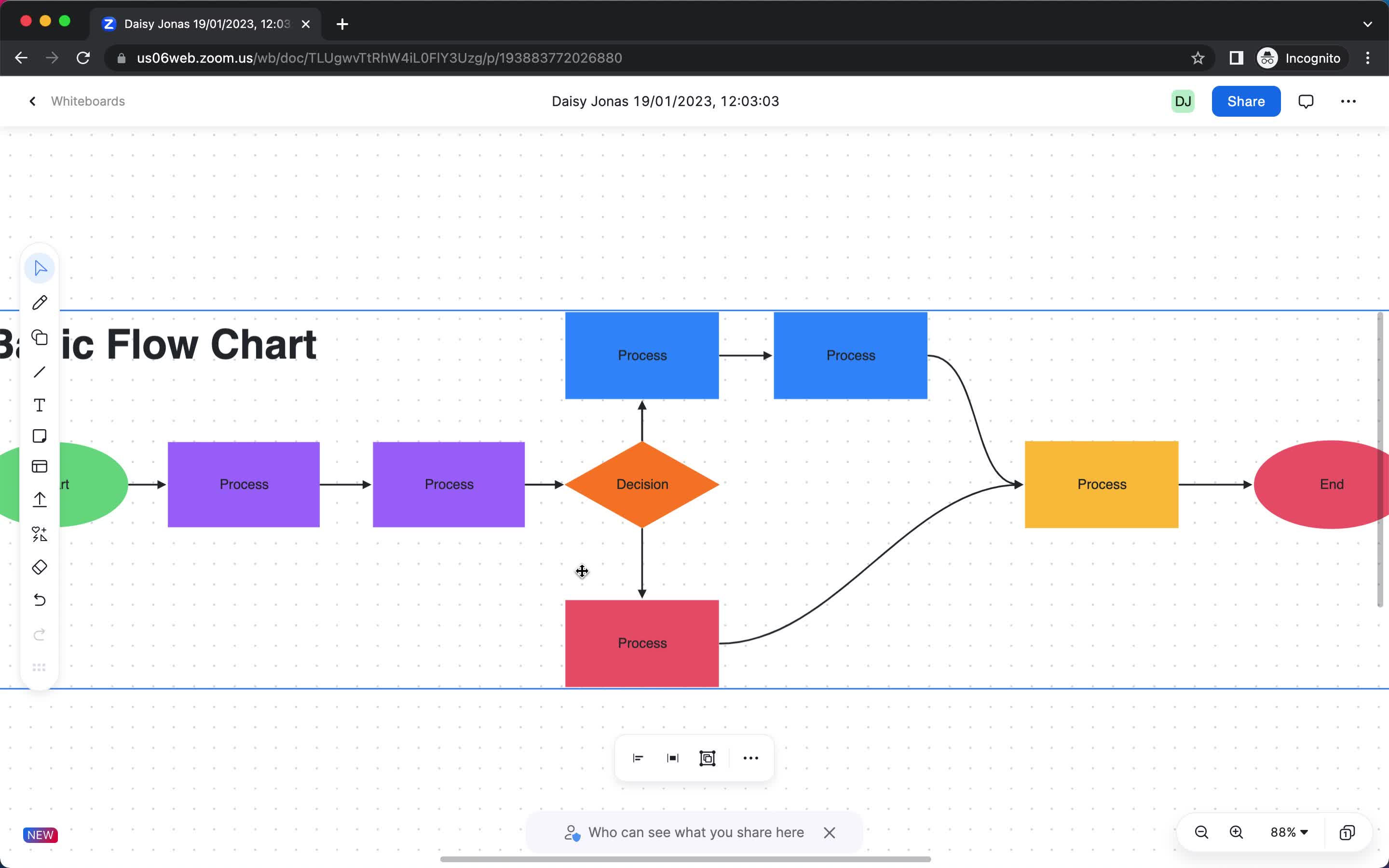Open the zoom percentage 88% dropdown
Image resolution: width=1389 pixels, height=868 pixels.
pyautogui.click(x=1289, y=832)
